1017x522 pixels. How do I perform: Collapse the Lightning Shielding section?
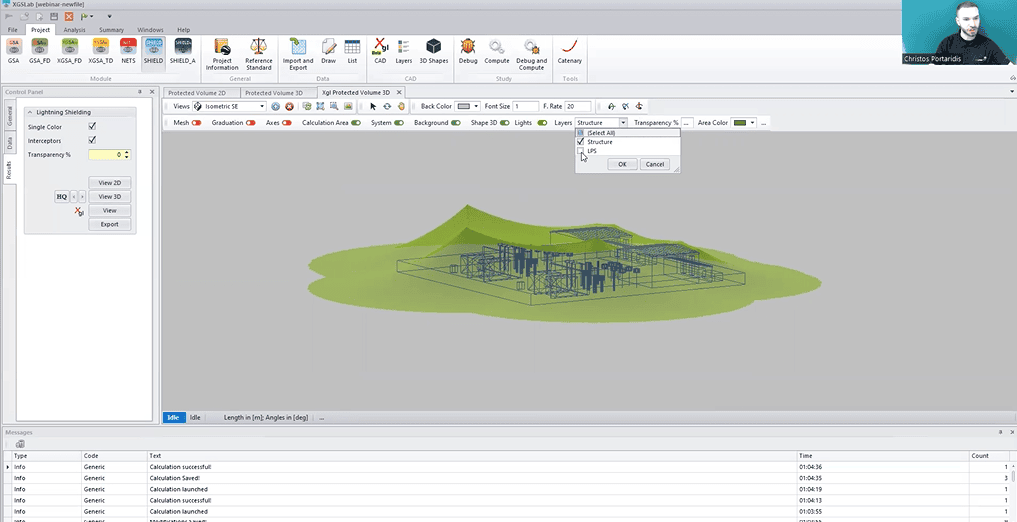30,112
